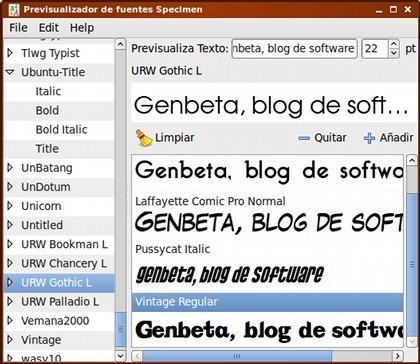
Task: Select Unicorn in font list
Action: 41,206
